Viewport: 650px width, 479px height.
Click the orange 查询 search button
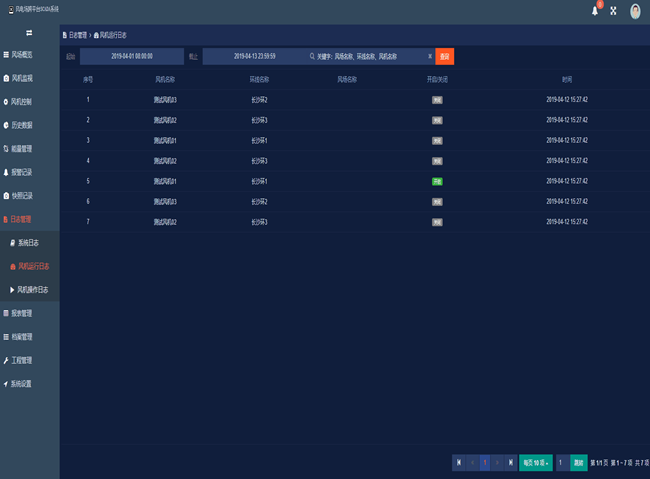point(445,56)
